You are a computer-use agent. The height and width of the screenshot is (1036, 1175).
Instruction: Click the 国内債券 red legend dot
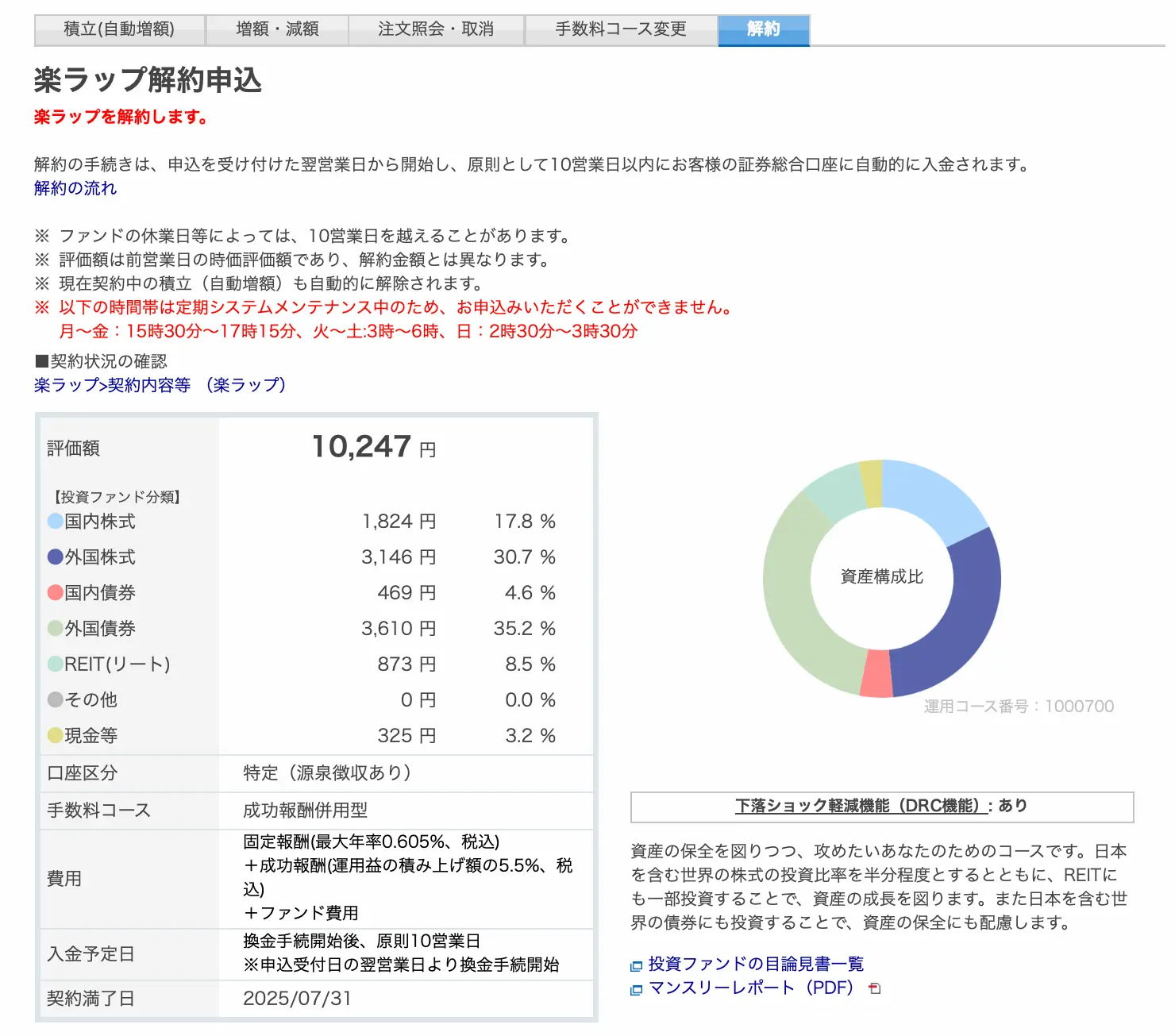[55, 593]
